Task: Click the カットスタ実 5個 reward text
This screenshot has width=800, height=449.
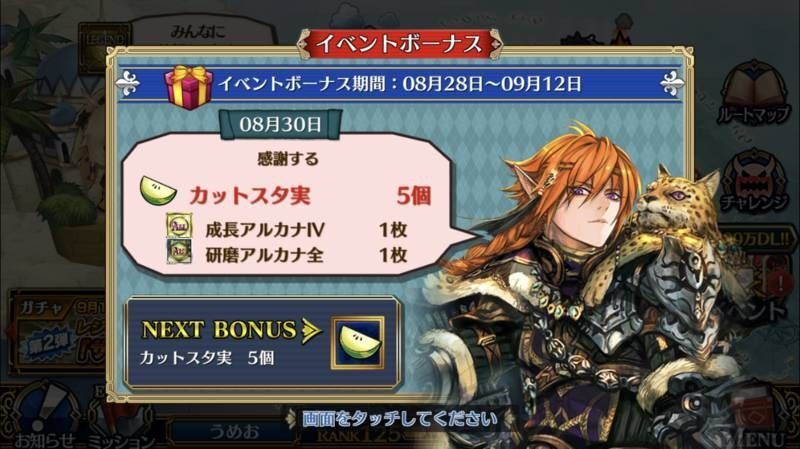Action: pyautogui.click(x=311, y=195)
